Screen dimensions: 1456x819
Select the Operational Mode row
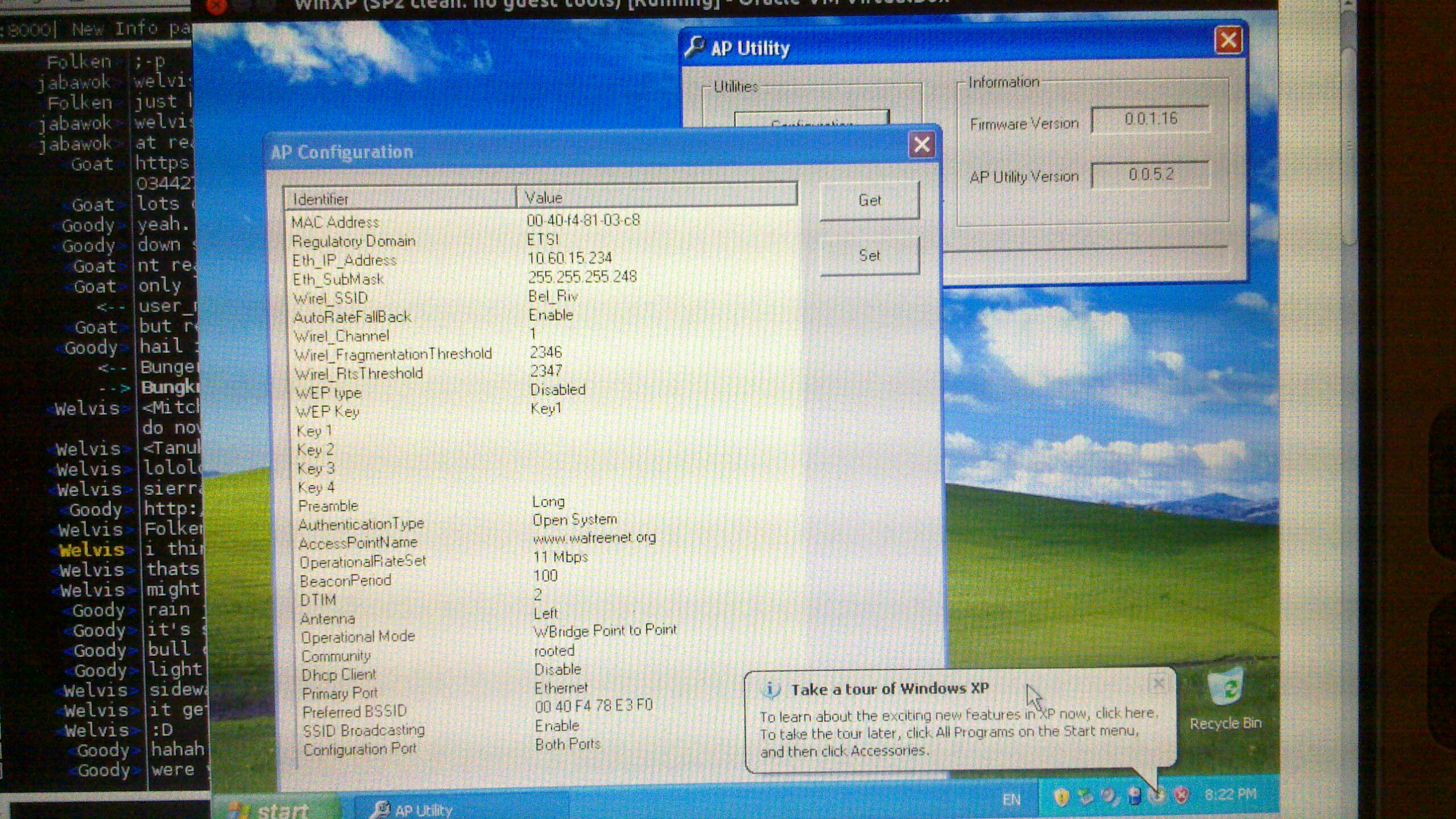pos(358,636)
